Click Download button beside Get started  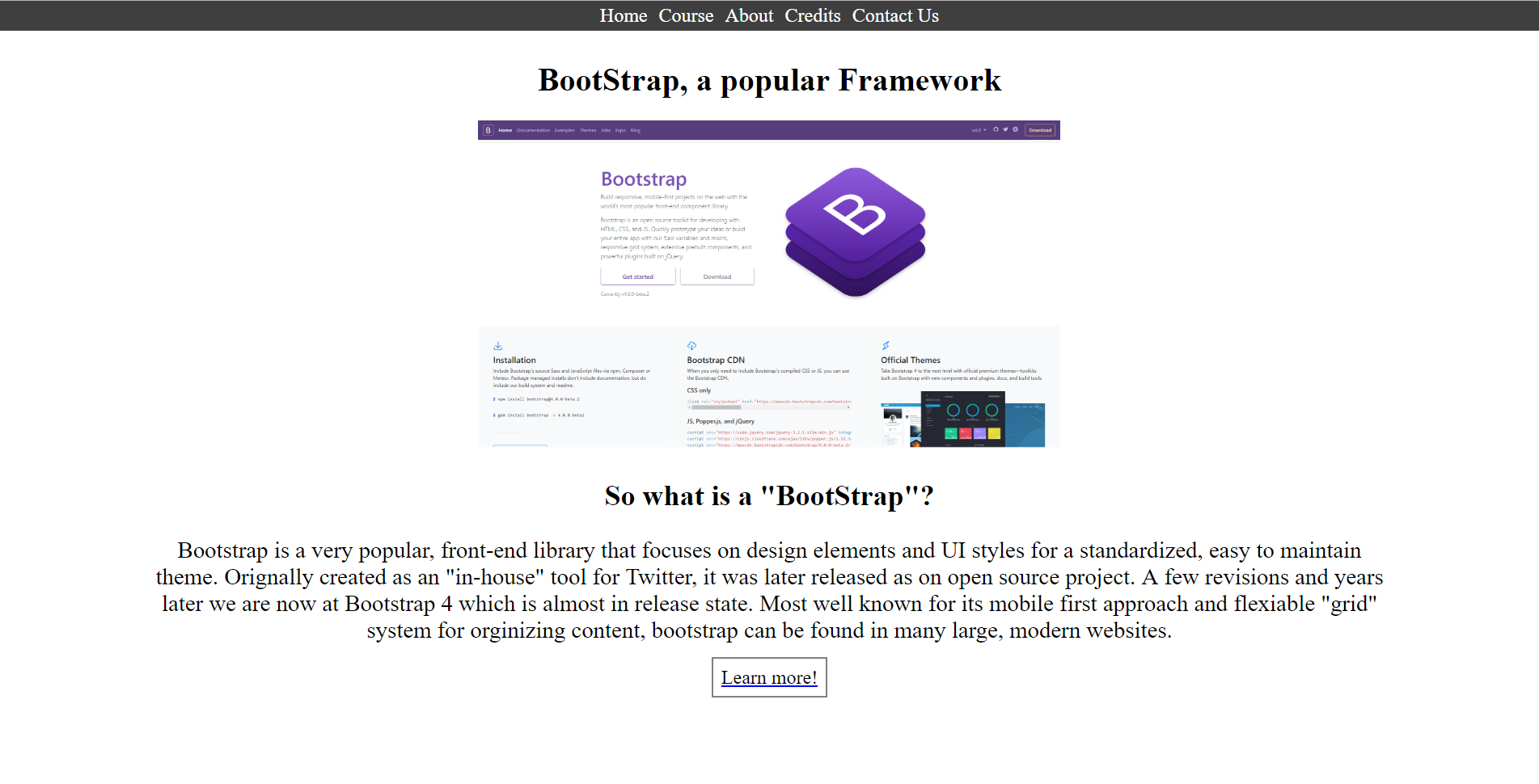pyautogui.click(x=717, y=276)
